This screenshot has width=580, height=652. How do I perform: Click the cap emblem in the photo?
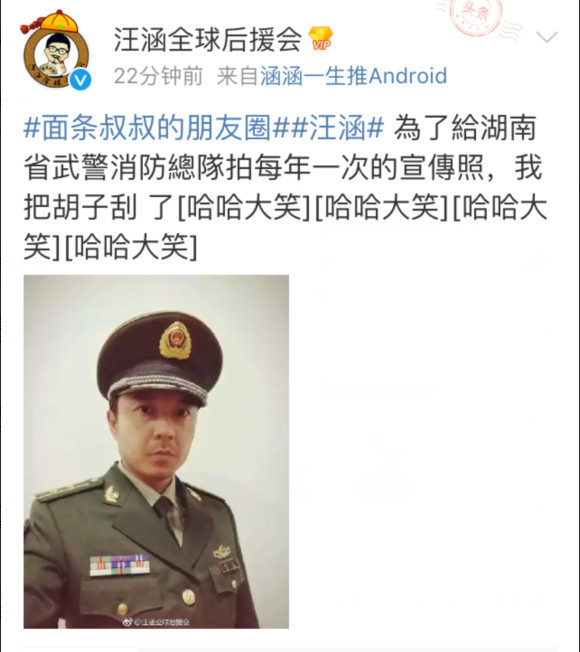coord(175,340)
